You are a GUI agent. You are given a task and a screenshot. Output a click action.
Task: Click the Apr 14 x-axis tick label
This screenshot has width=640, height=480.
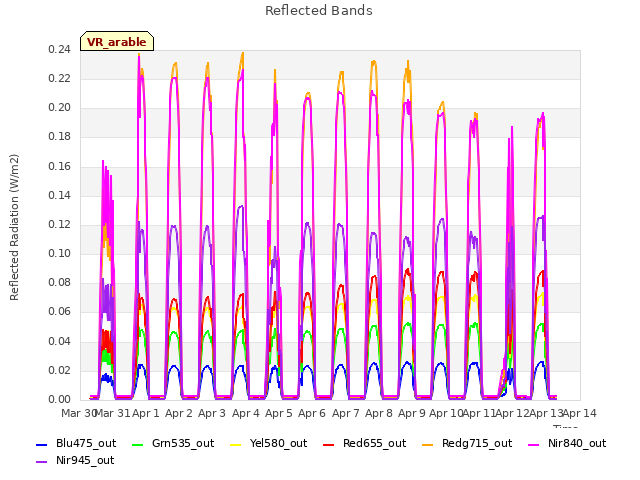point(580,413)
